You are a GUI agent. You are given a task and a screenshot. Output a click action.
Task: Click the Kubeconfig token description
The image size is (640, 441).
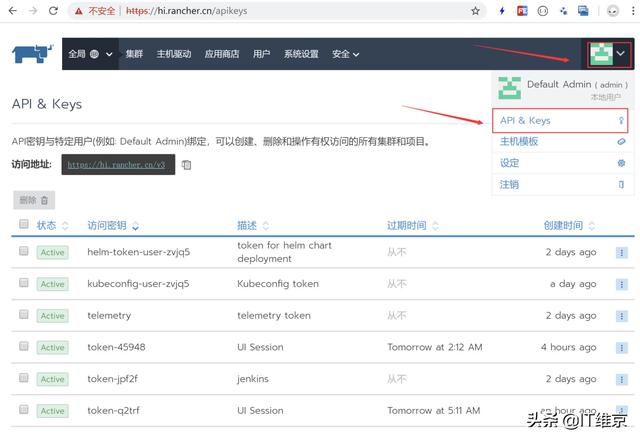click(x=278, y=284)
